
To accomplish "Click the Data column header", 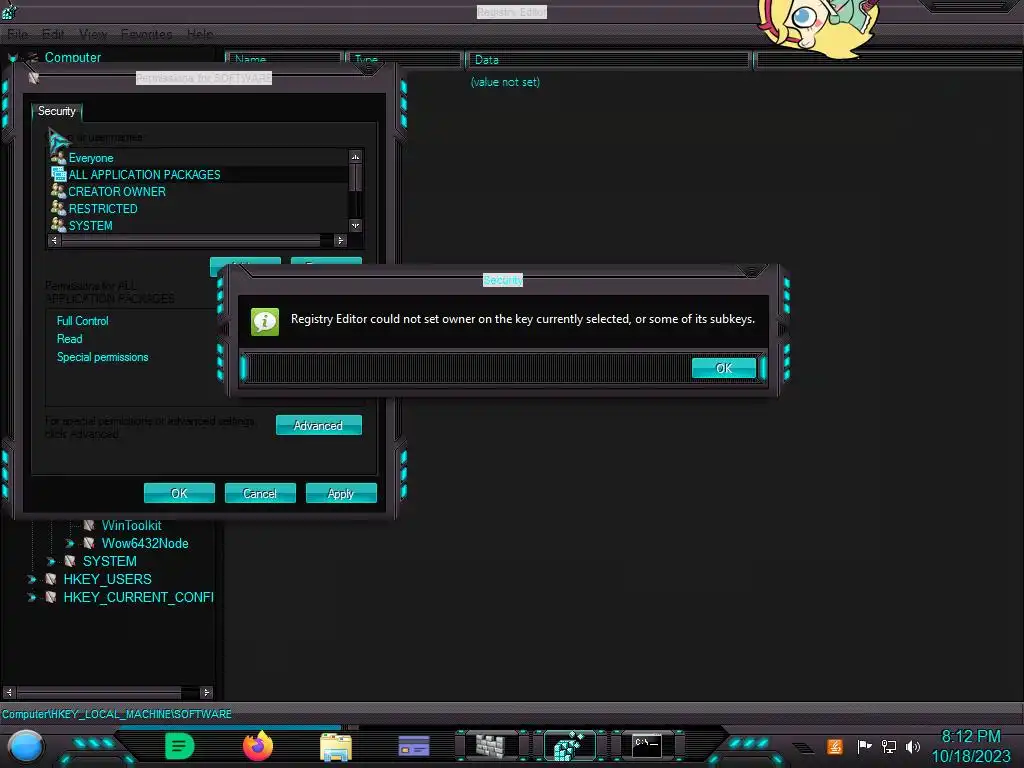I will pos(607,59).
